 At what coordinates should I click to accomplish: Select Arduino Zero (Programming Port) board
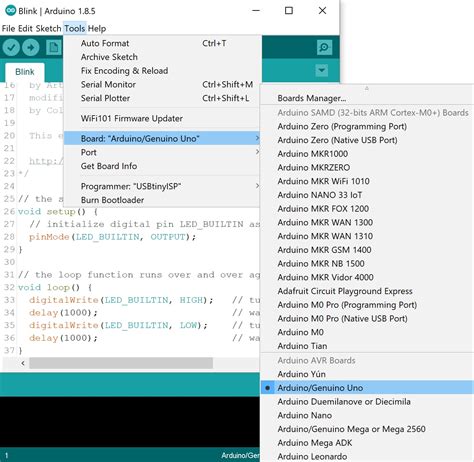367,126
